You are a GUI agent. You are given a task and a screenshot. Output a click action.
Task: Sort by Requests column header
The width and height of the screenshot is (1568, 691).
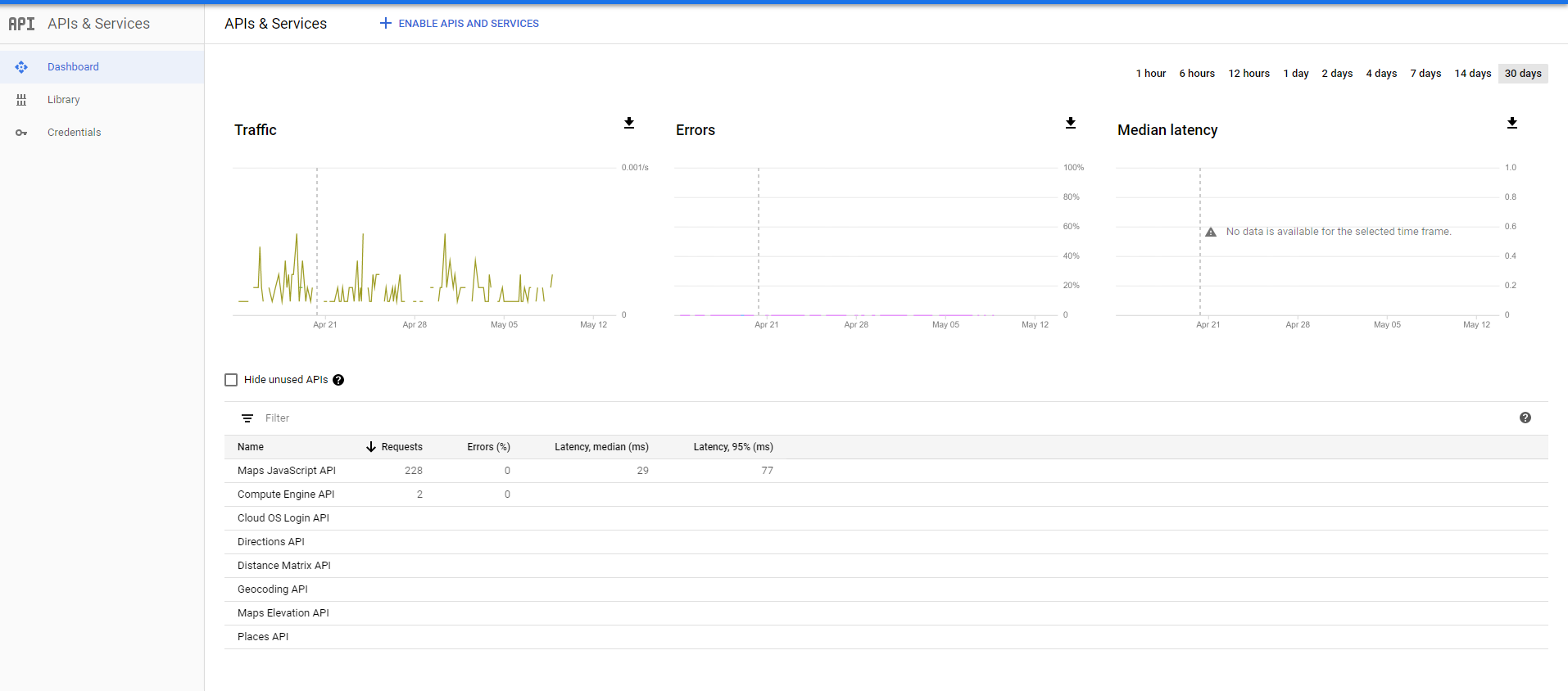point(401,447)
